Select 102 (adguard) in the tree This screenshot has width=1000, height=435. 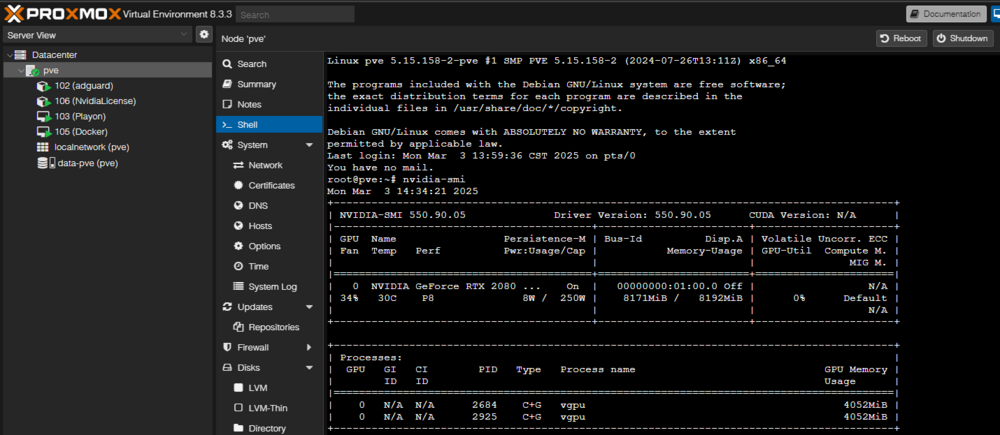[x=106, y=86]
